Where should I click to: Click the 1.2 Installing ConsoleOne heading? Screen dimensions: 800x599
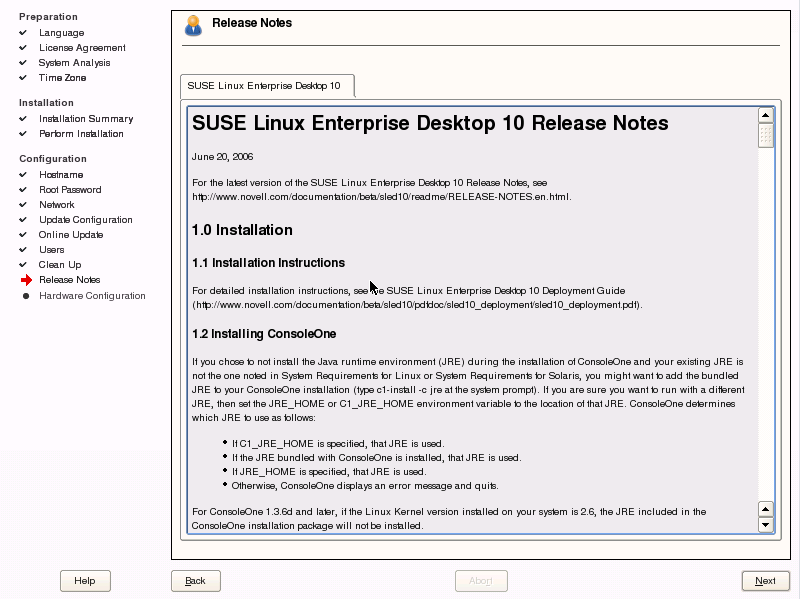264,334
